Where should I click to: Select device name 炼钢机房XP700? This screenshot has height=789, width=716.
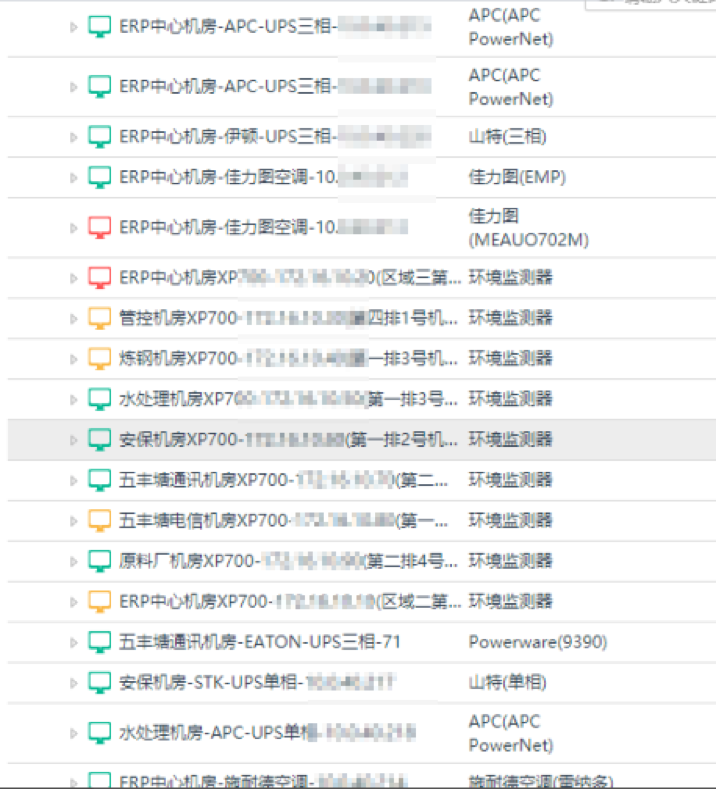click(x=288, y=358)
